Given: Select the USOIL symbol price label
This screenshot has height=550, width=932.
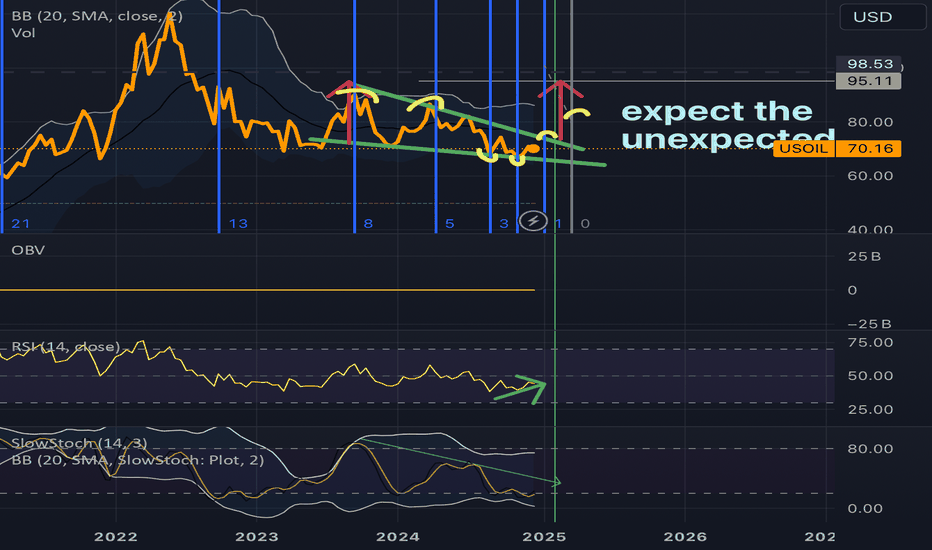Looking at the screenshot, I should pos(804,149).
